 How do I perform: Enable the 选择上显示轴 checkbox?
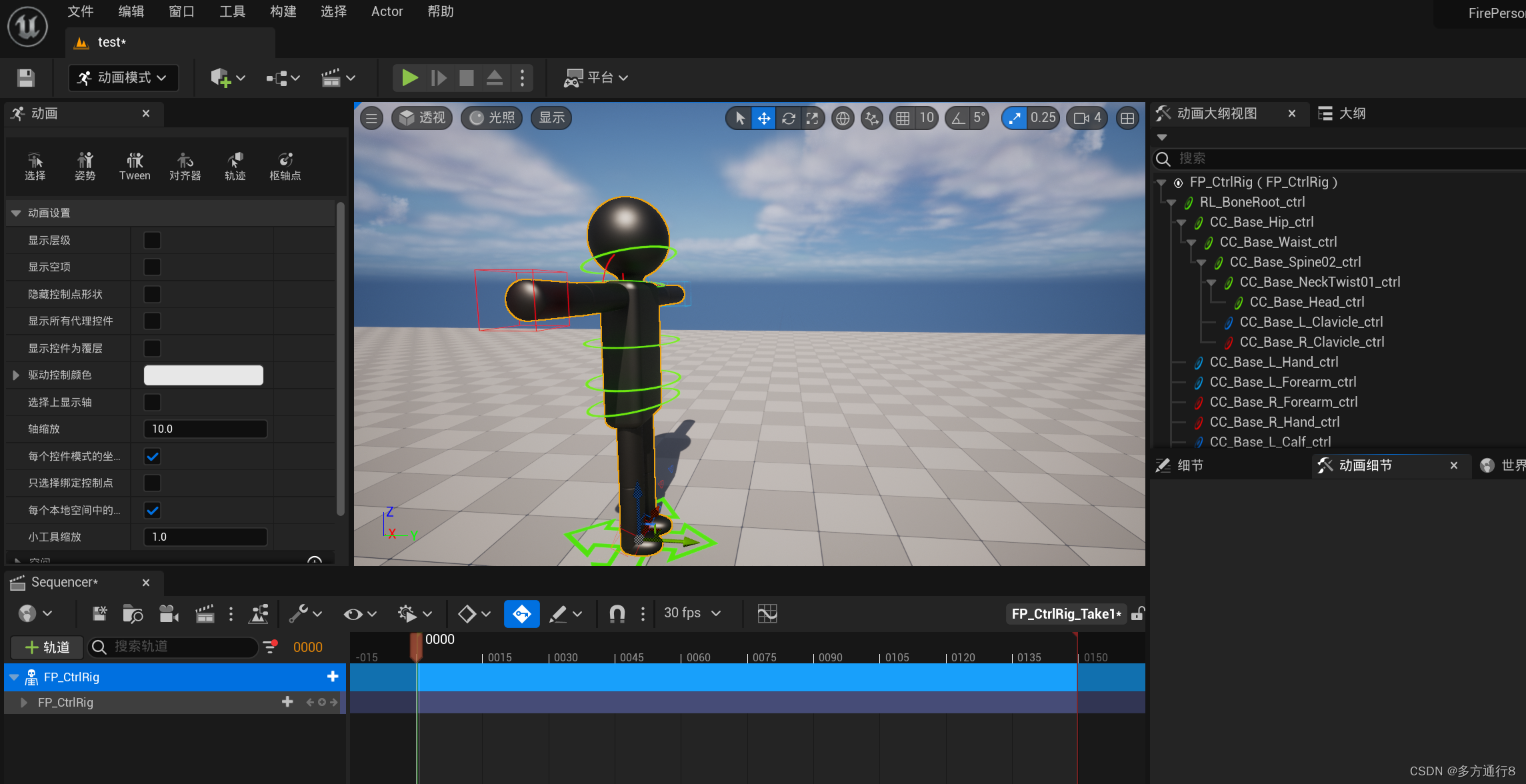tap(153, 403)
